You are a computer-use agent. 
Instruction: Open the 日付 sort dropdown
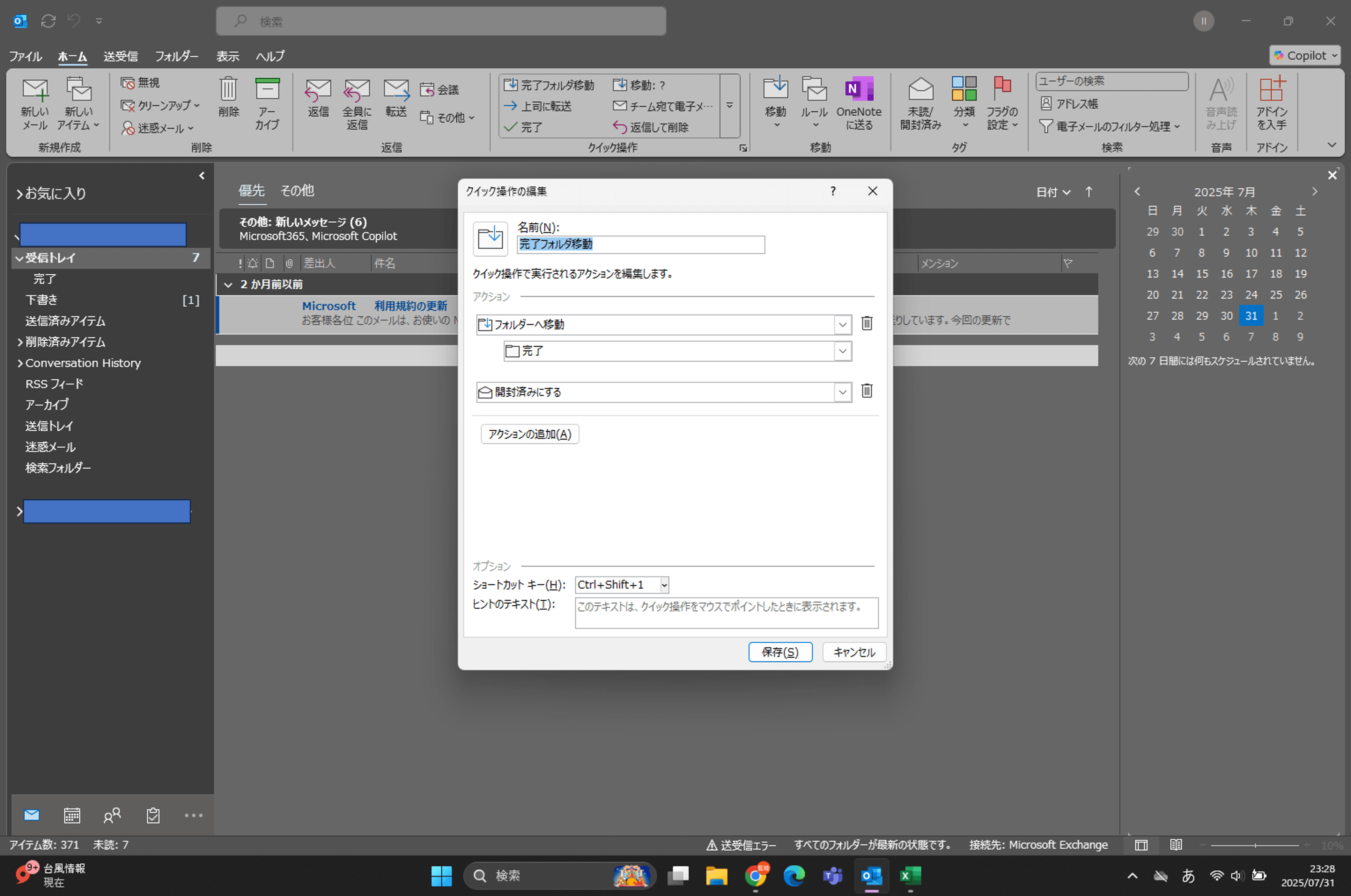tap(1053, 192)
